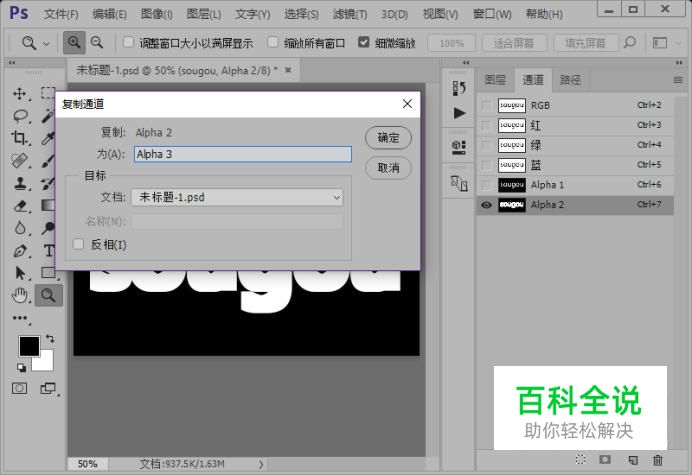
Task: Open the 窗口(W) menu
Action: tap(492, 14)
